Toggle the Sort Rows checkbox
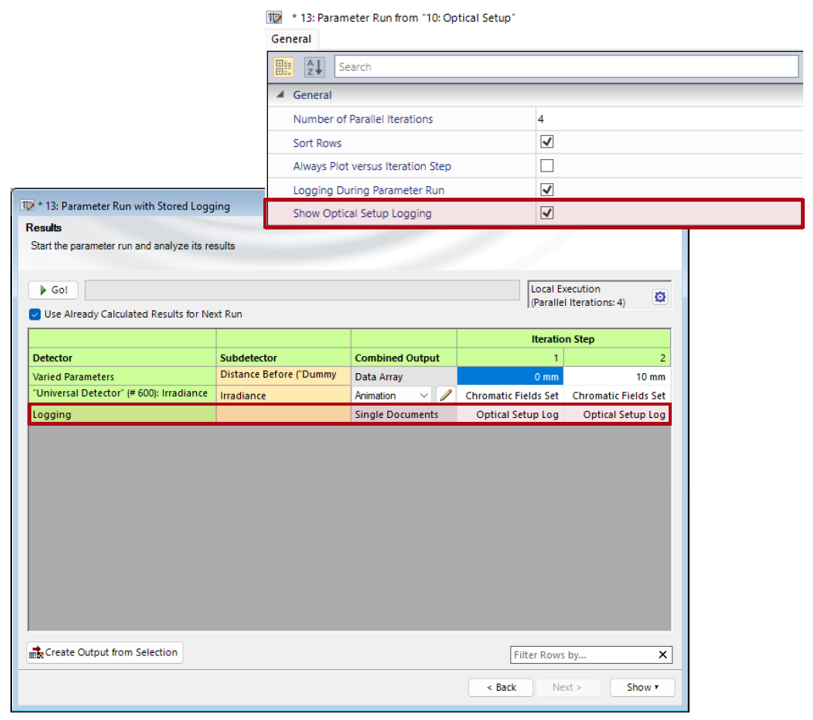 [547, 143]
